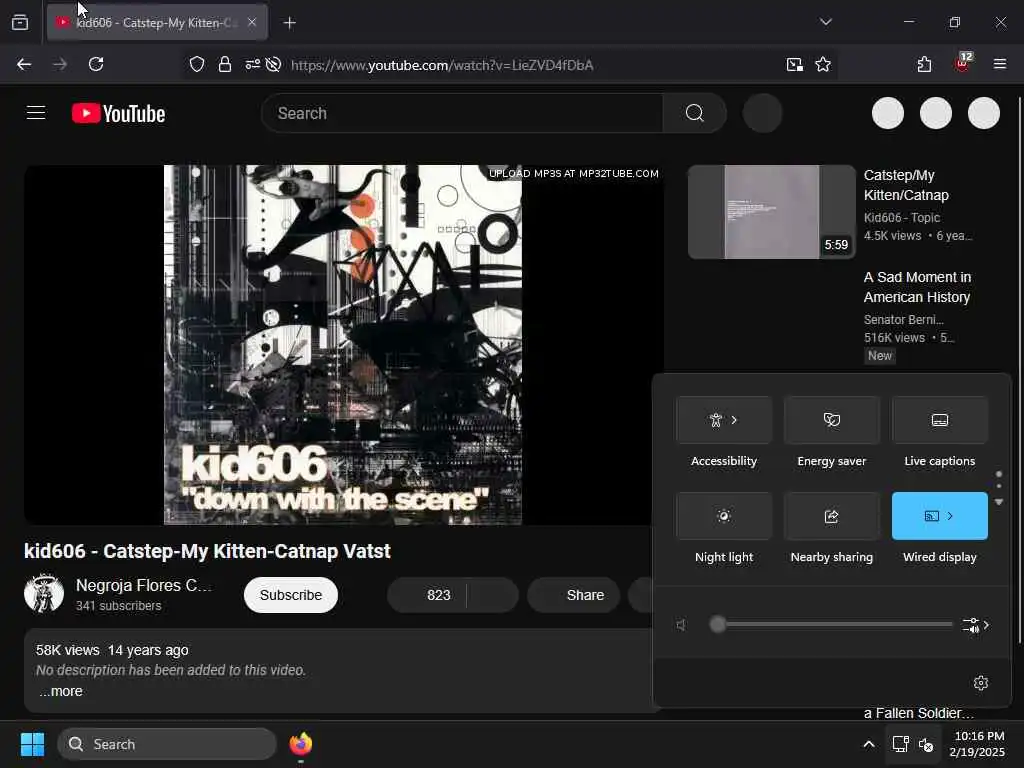Reload the current YouTube page
Image resolution: width=1024 pixels, height=768 pixels.
96,64
